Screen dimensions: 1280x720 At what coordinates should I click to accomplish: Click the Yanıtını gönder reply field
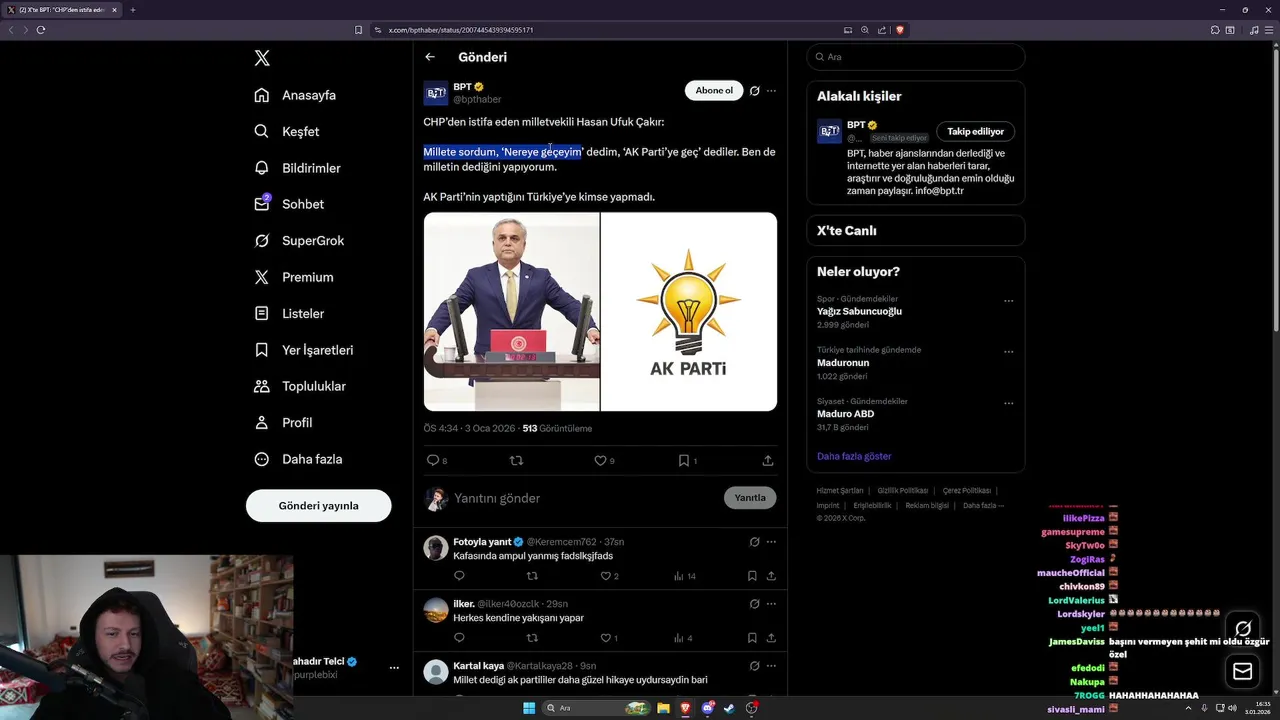coord(585,498)
